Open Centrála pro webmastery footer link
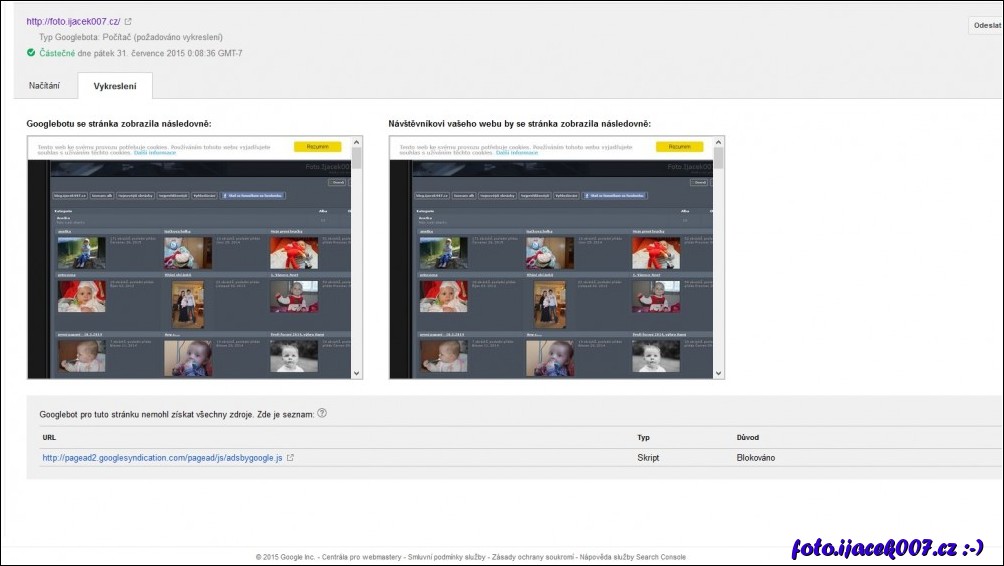This screenshot has width=1004, height=566. [x=361, y=557]
